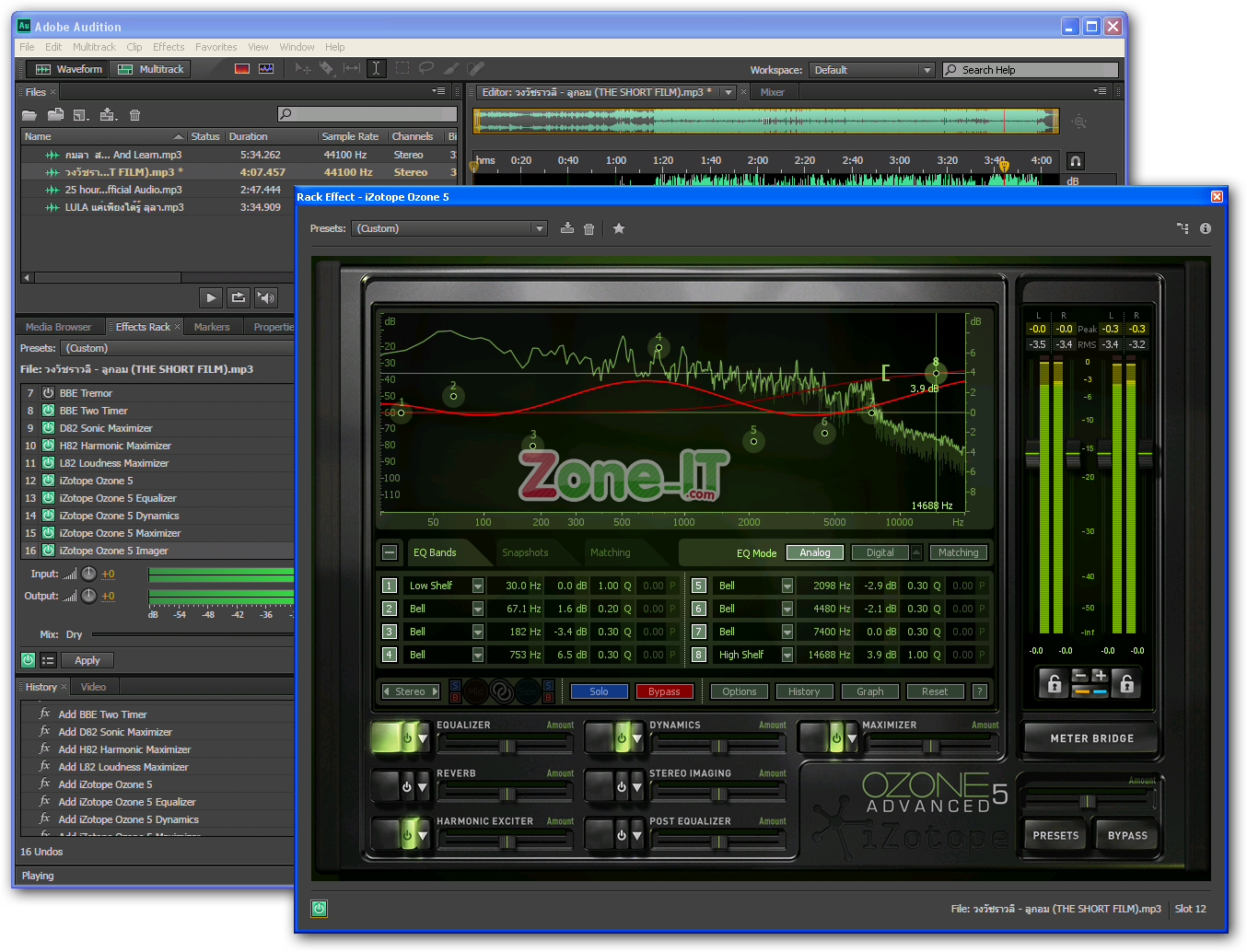Open Favorites menu in Audition menu bar

216,47
